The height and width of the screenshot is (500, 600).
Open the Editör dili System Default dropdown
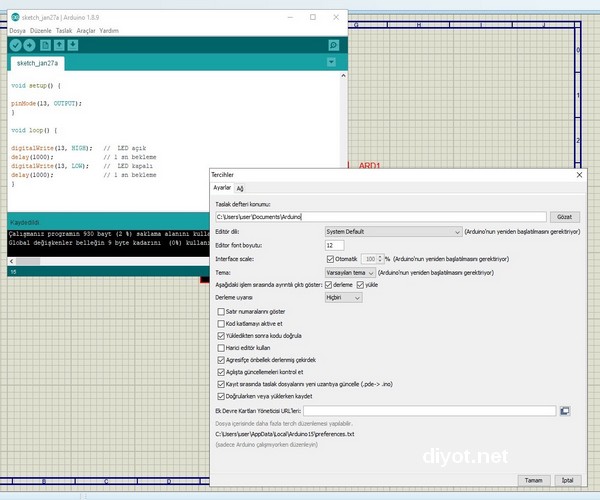[x=393, y=232]
